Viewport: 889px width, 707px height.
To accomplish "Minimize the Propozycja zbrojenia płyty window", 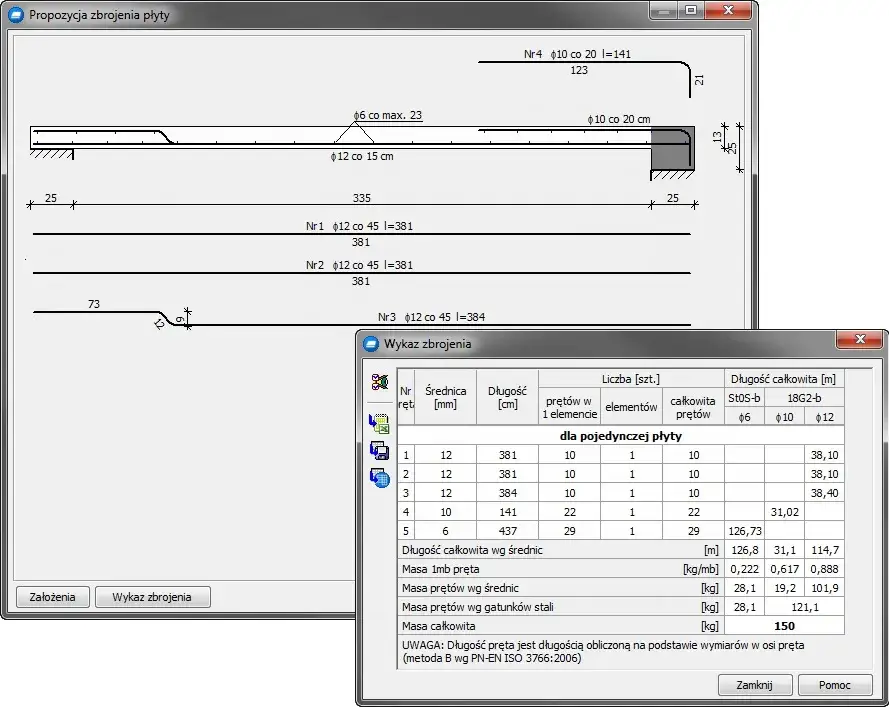I will coord(663,11).
